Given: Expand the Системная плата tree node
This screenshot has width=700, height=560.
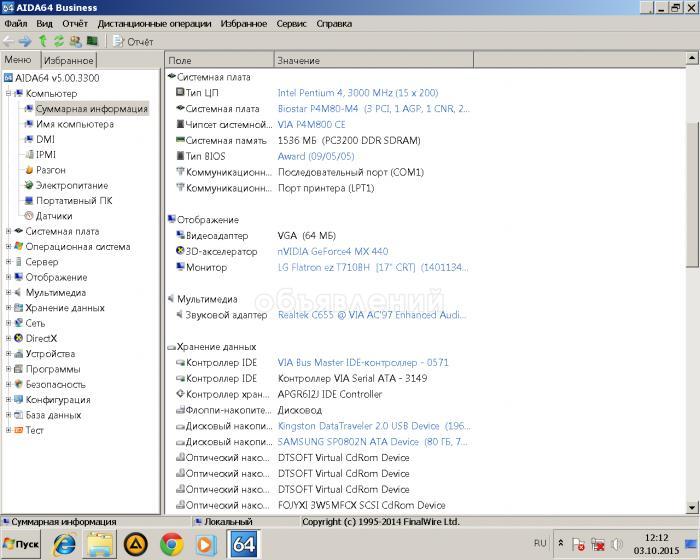Looking at the screenshot, I should [x=9, y=231].
